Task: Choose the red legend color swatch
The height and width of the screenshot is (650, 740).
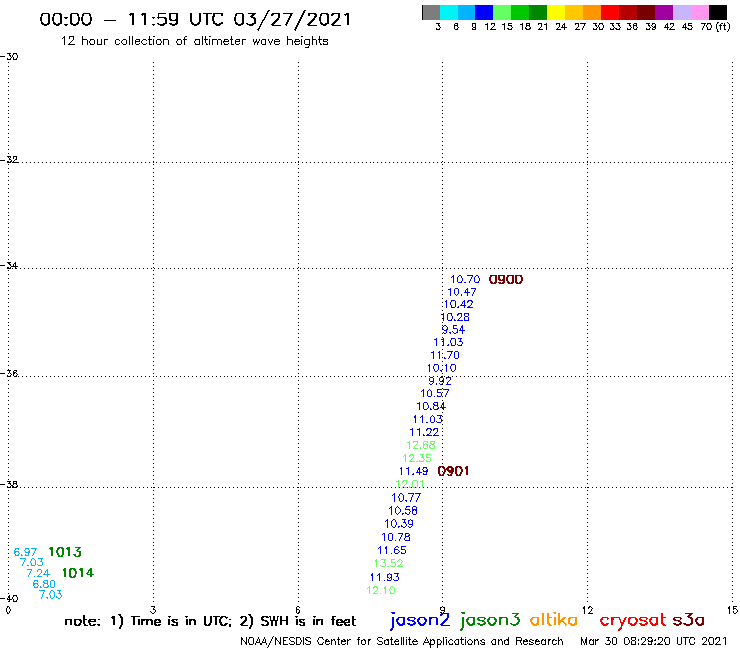Action: point(610,12)
